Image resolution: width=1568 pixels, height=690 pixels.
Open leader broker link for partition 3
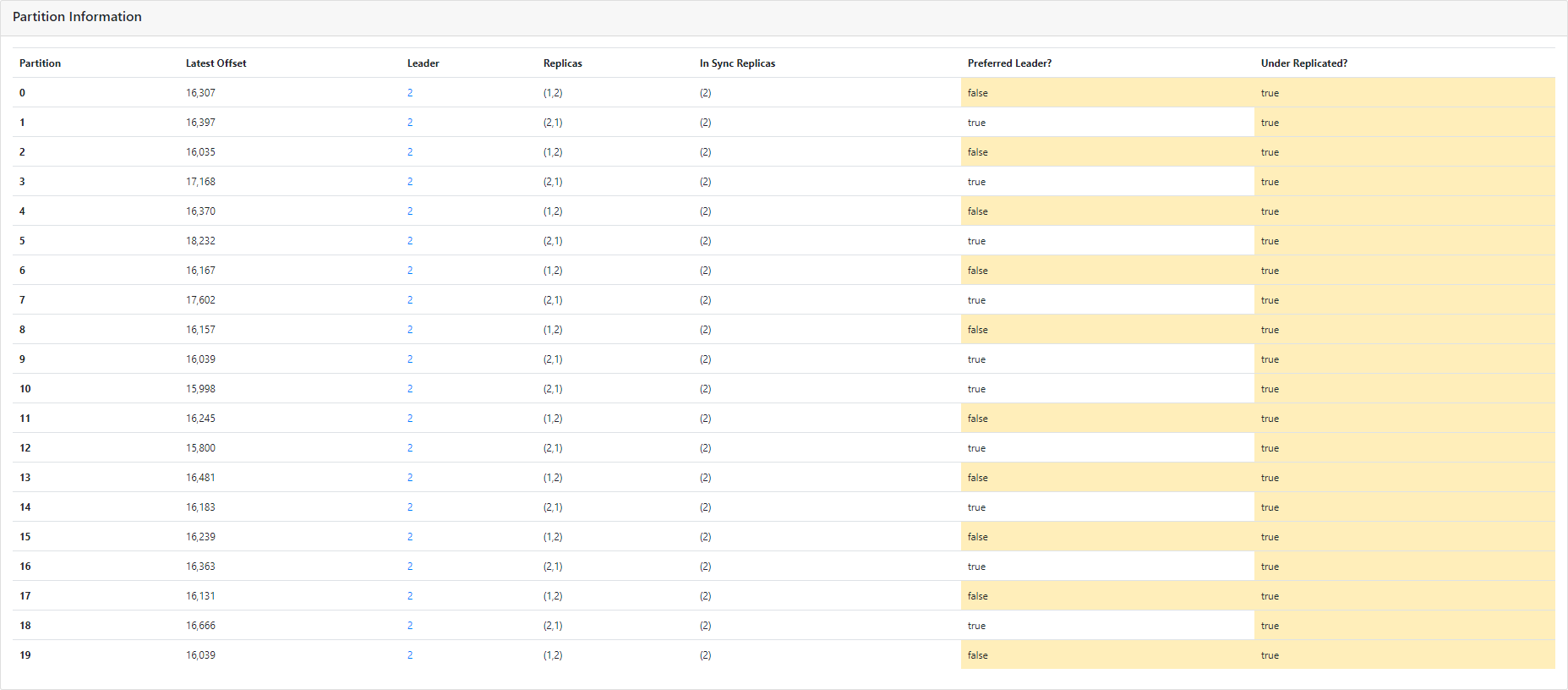coord(410,182)
